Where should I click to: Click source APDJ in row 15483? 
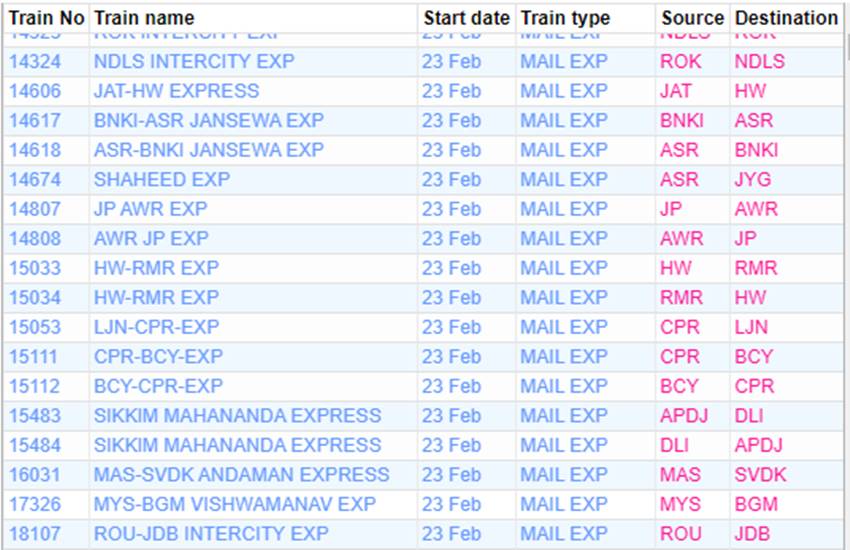[684, 416]
